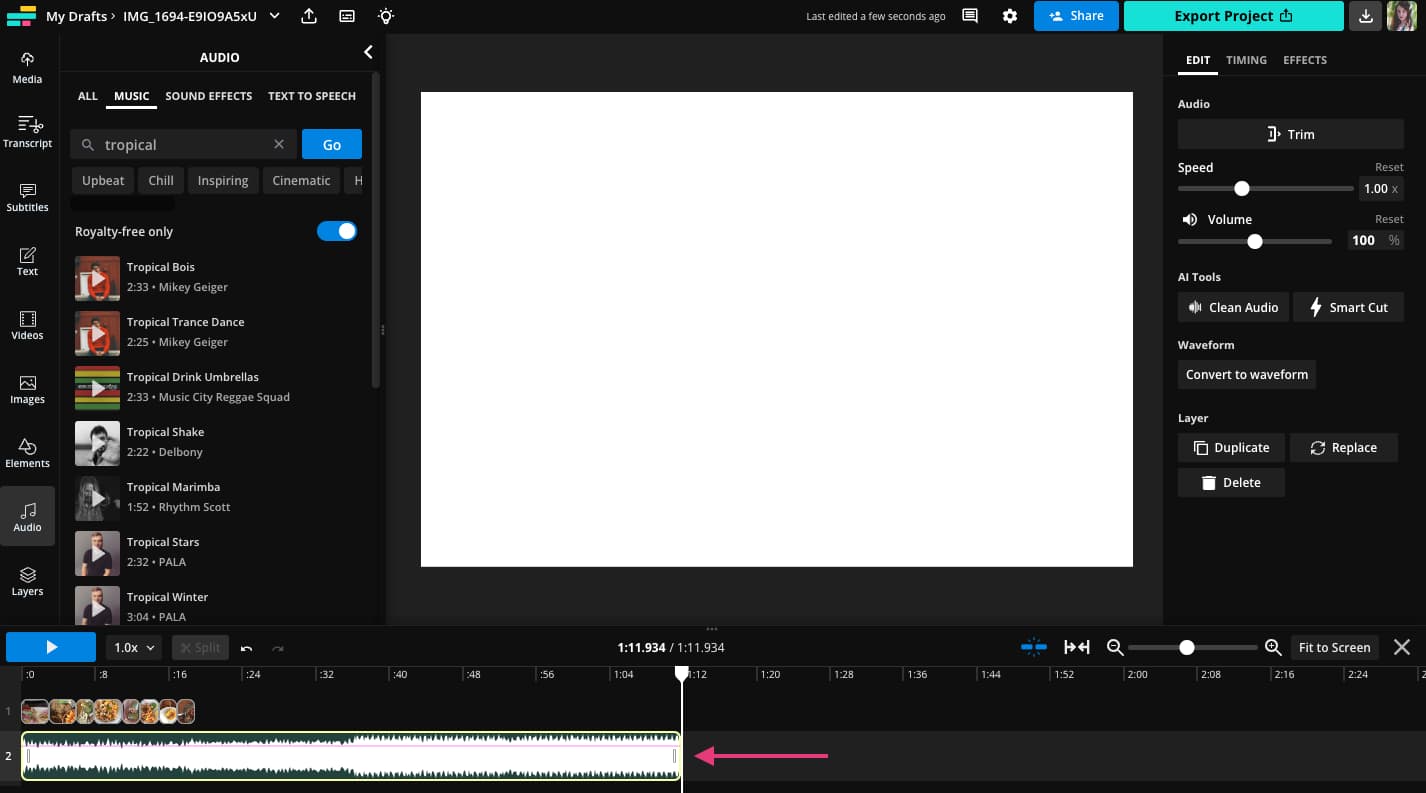Adjust the Volume slider handle

[1255, 241]
